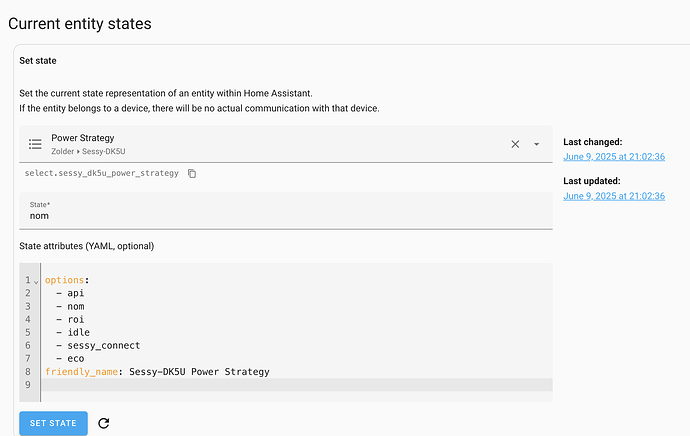Copy the entity ID to clipboard
The image size is (690, 436).
click(x=193, y=174)
